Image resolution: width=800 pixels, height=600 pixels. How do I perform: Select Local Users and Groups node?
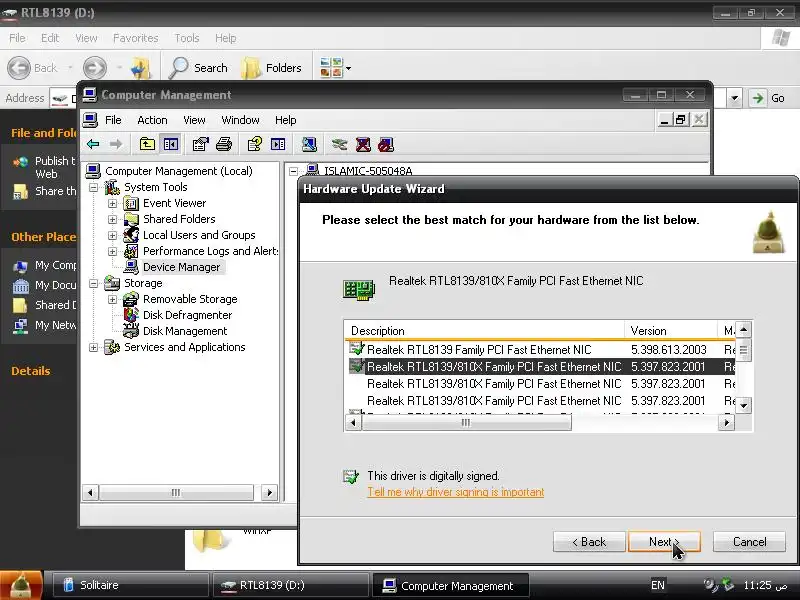(x=199, y=235)
